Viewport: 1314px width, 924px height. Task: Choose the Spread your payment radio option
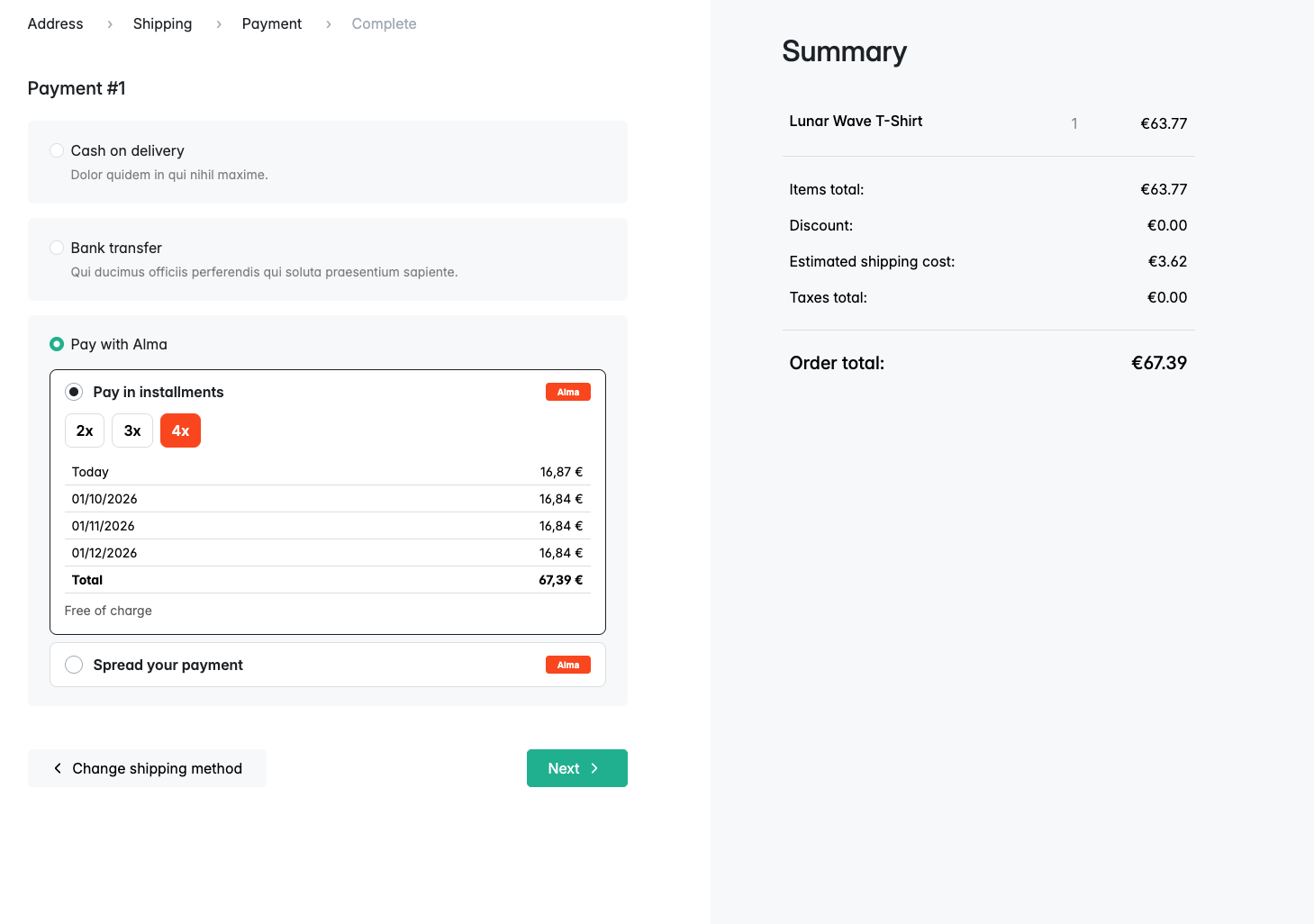click(74, 665)
